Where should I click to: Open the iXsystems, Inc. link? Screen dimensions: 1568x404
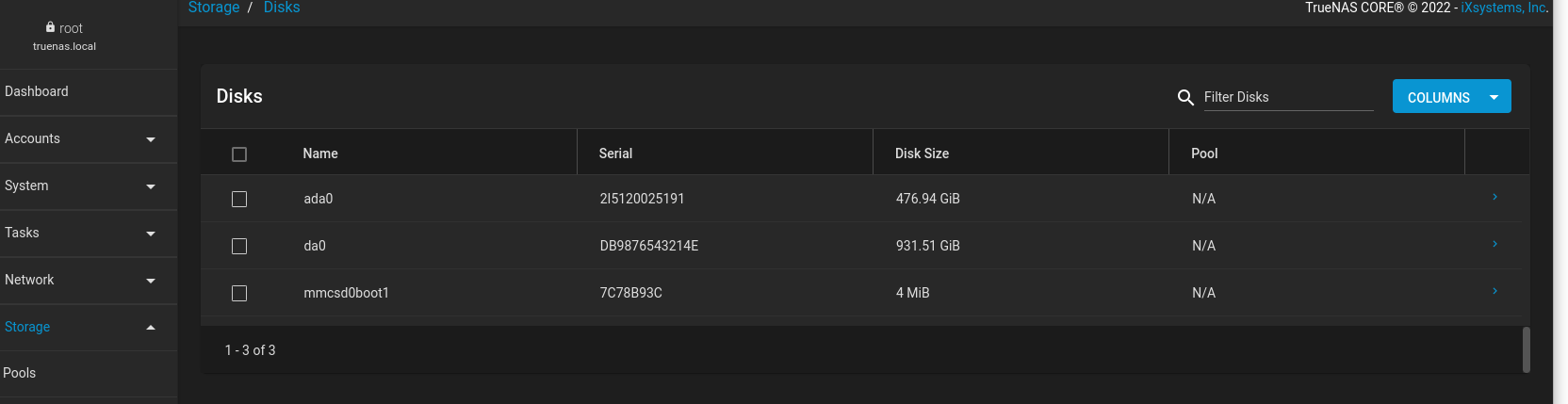(x=1504, y=8)
